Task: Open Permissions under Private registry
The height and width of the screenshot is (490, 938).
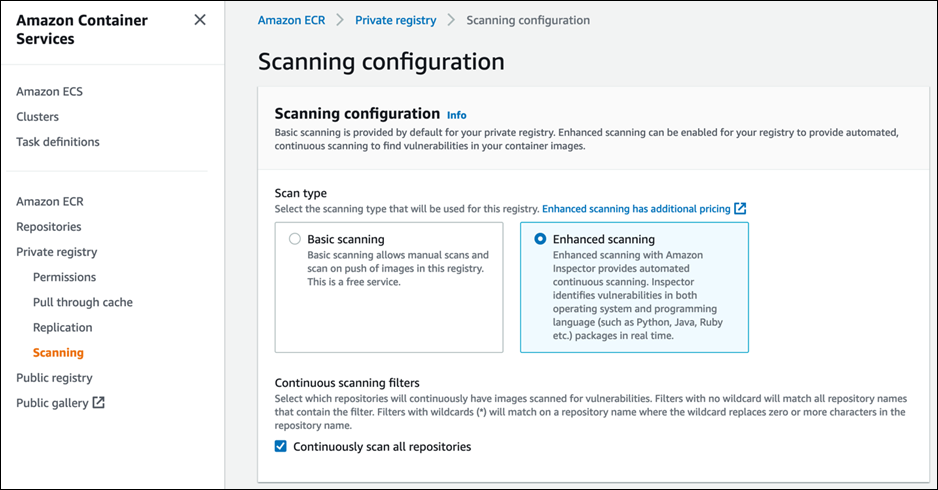Action: (x=64, y=277)
